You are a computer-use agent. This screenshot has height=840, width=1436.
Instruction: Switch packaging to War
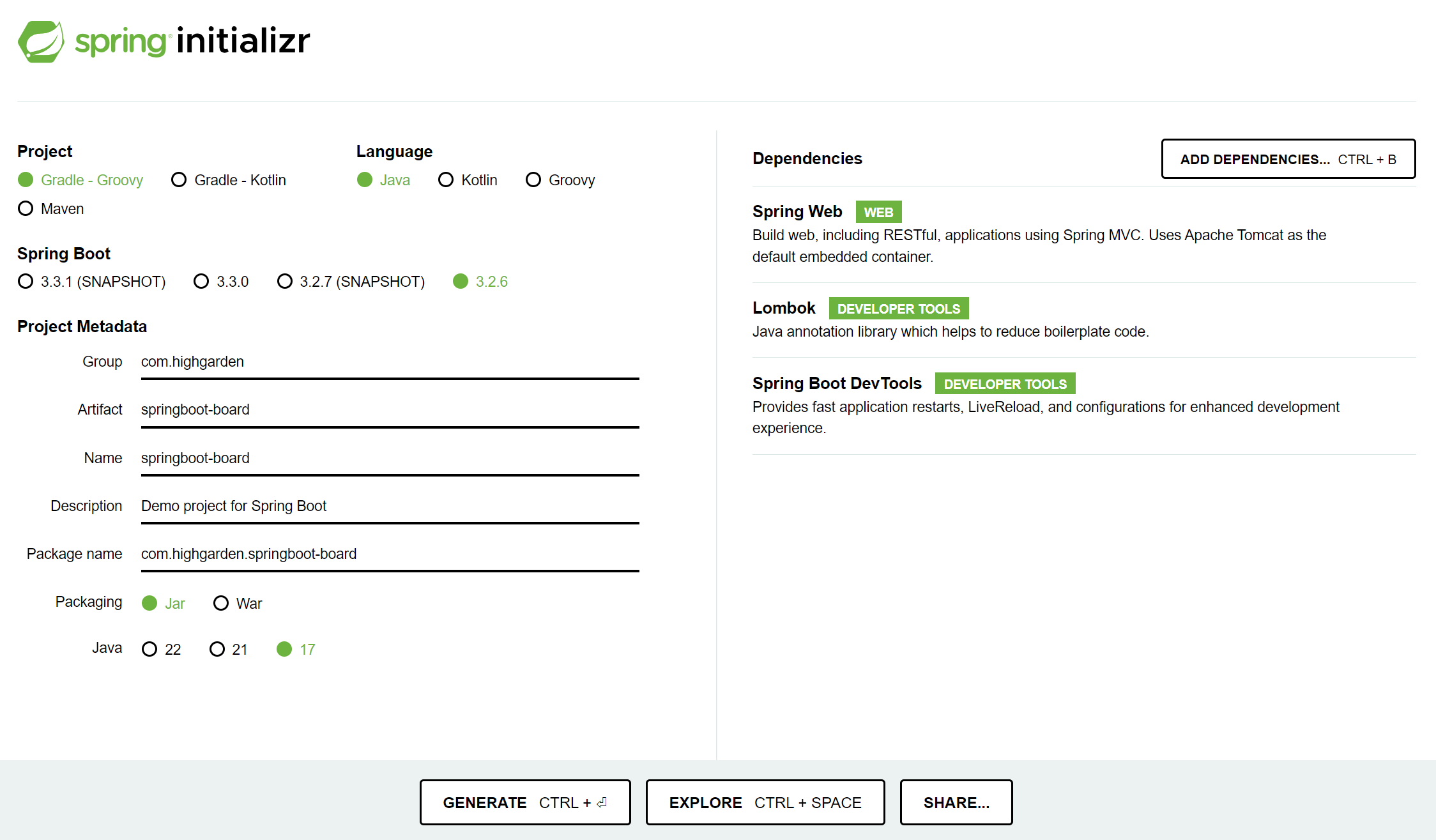coord(221,604)
